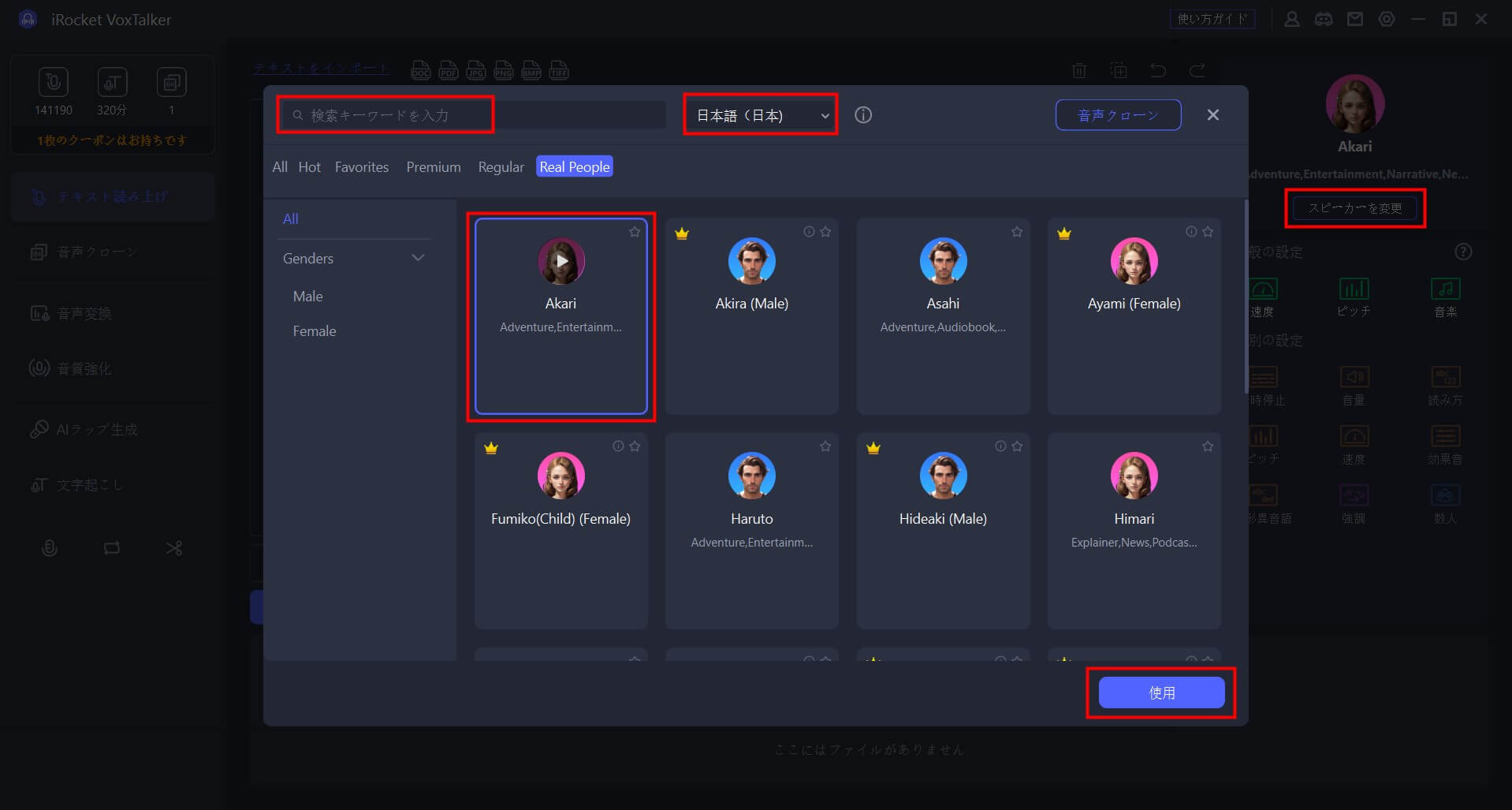Switch to the Hot tab

310,167
